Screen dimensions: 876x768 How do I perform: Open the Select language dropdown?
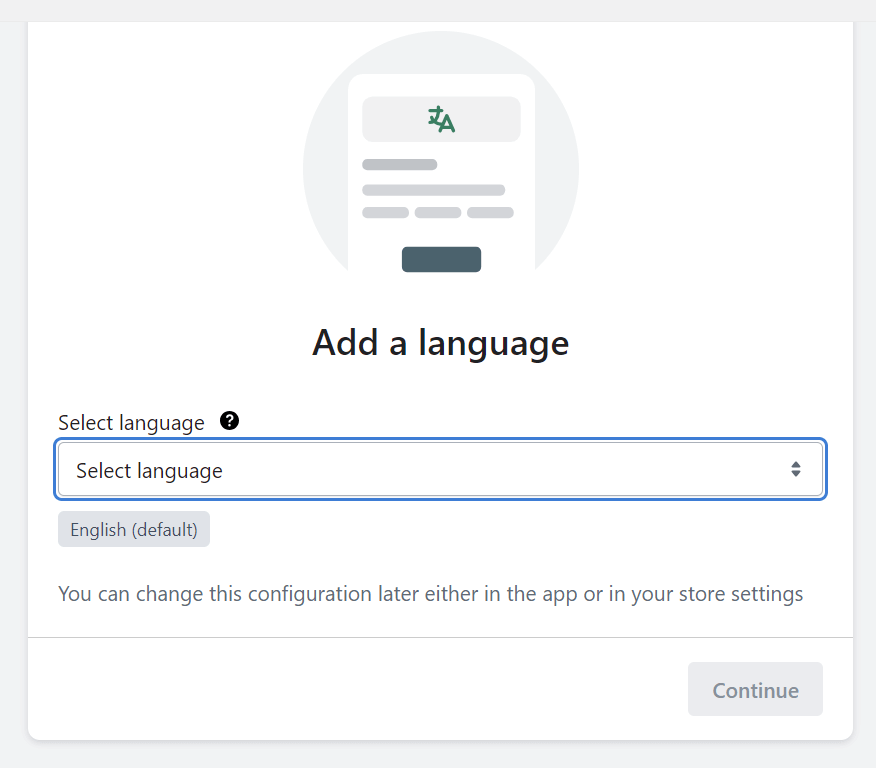pyautogui.click(x=440, y=469)
